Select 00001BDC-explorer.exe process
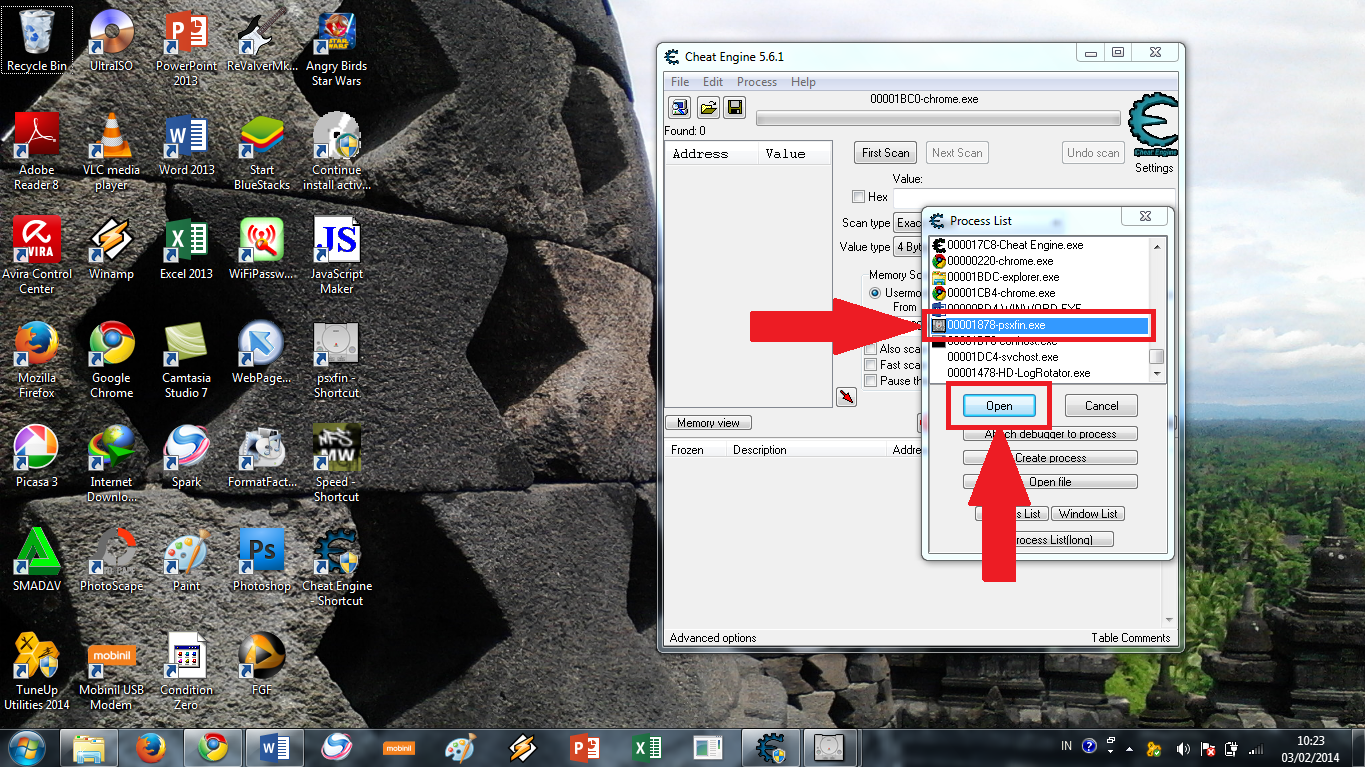The width and height of the screenshot is (1365, 767). pyautogui.click(x=1039, y=277)
